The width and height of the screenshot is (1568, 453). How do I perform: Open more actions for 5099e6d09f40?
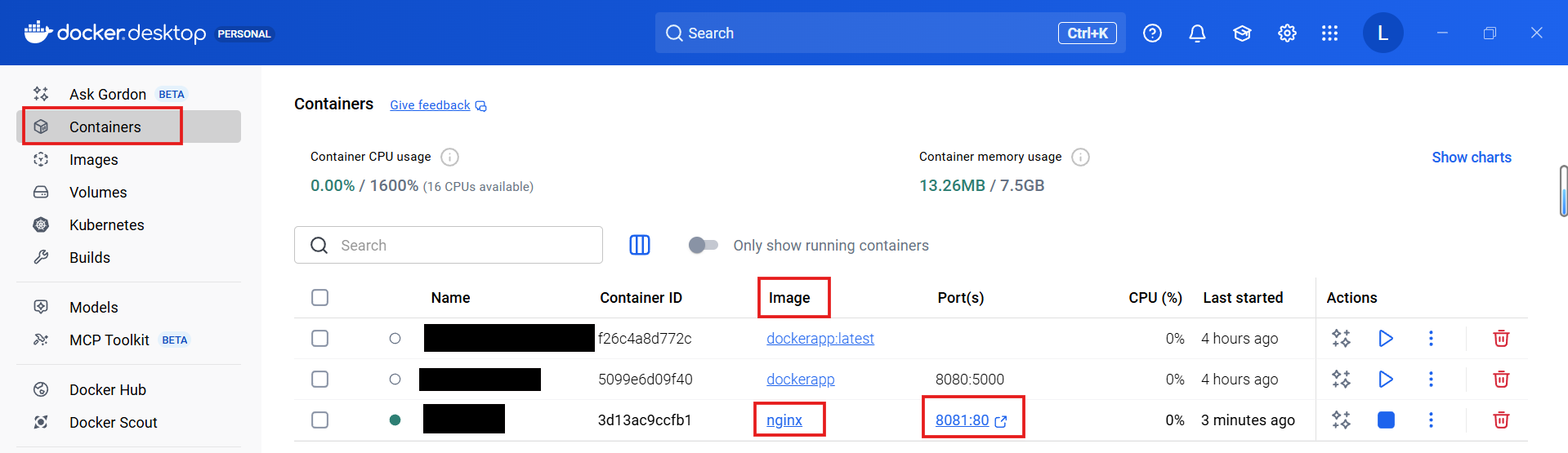[1431, 379]
